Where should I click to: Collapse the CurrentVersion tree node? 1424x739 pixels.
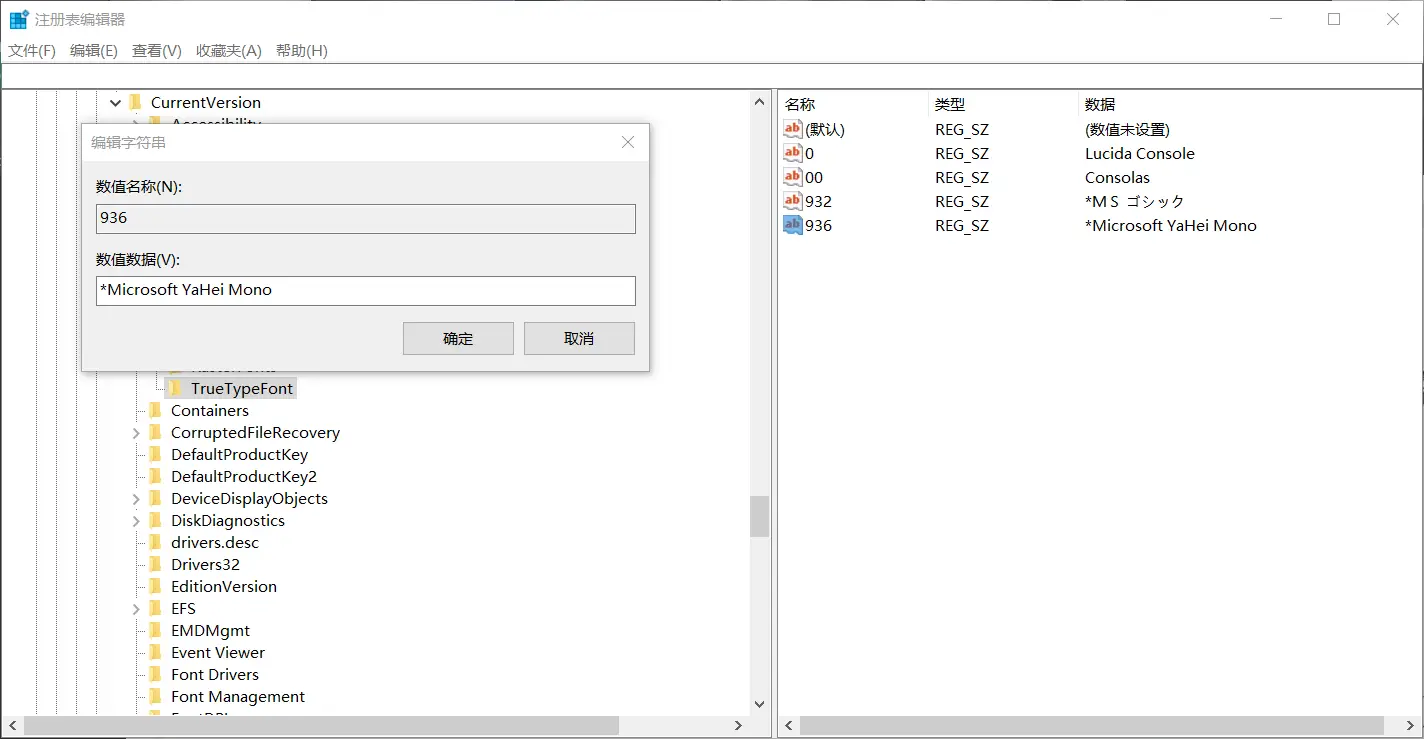(116, 102)
